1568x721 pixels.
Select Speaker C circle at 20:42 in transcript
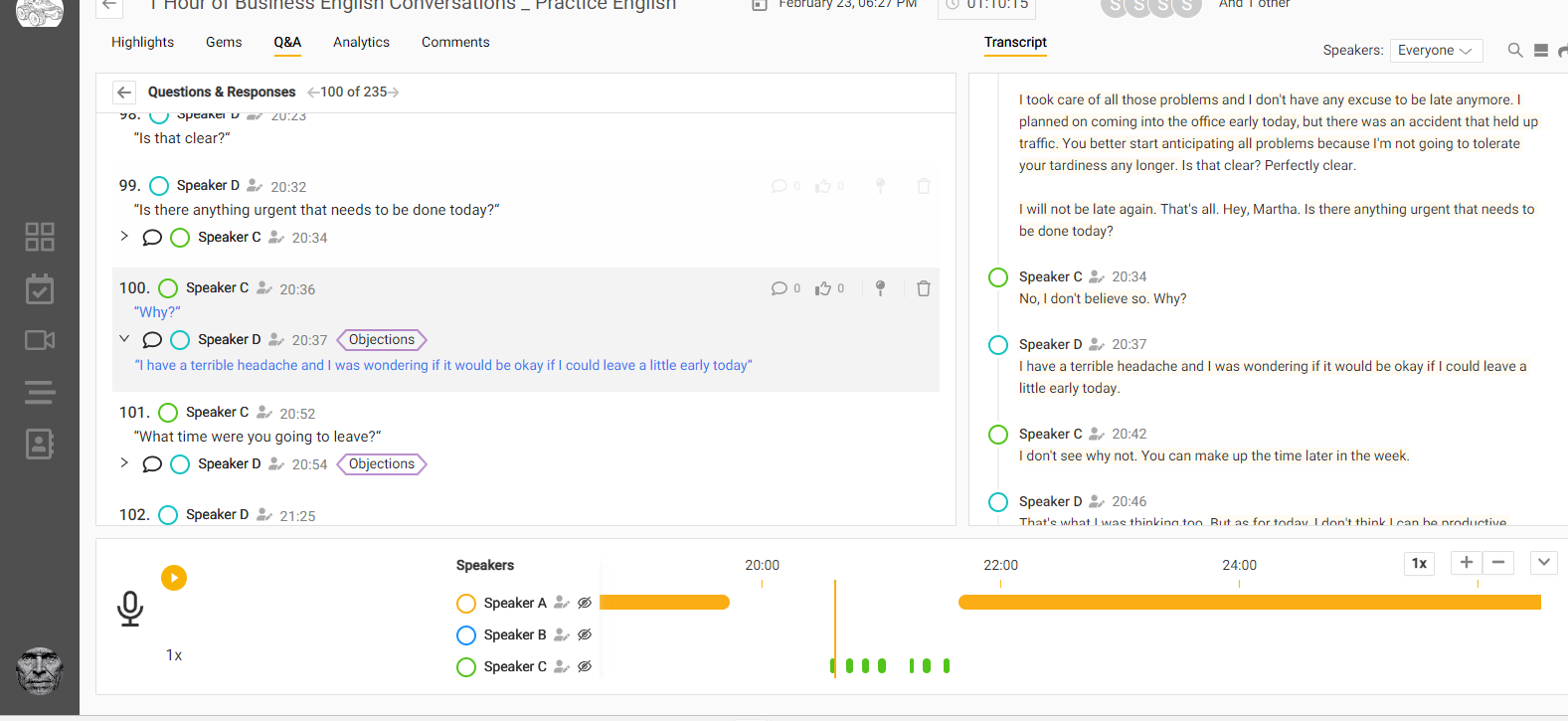(x=998, y=434)
